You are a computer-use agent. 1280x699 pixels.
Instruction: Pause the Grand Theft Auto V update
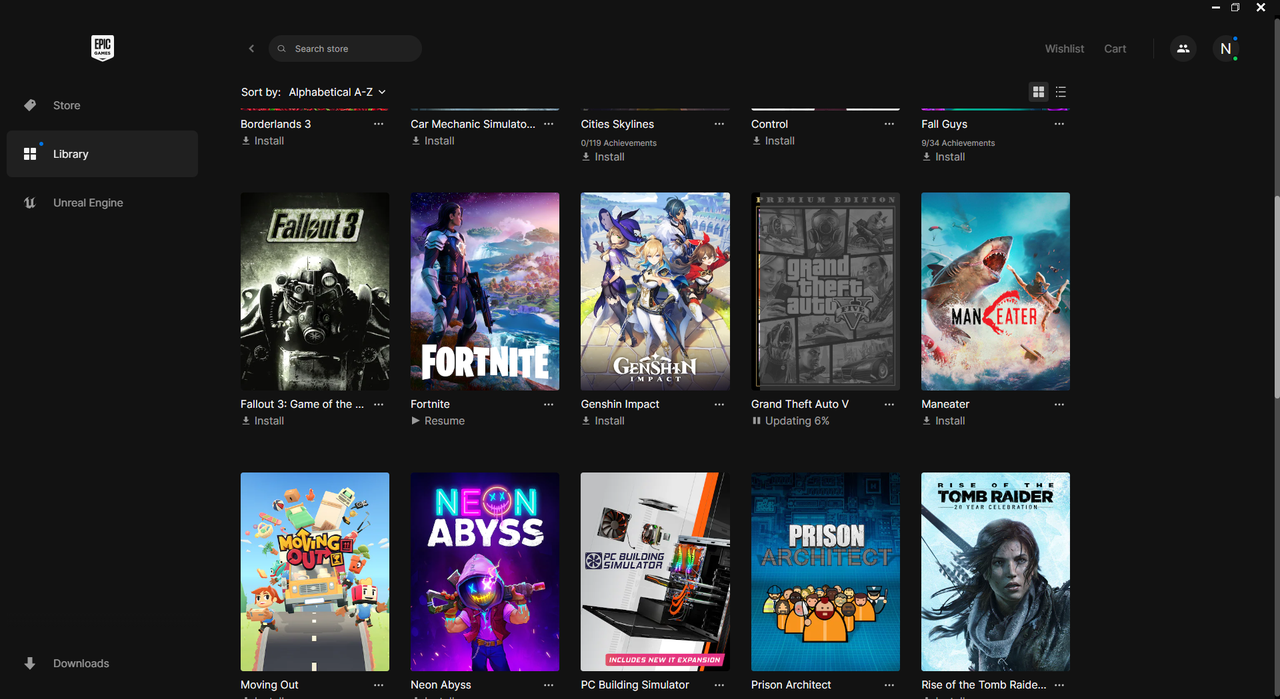(x=790, y=421)
